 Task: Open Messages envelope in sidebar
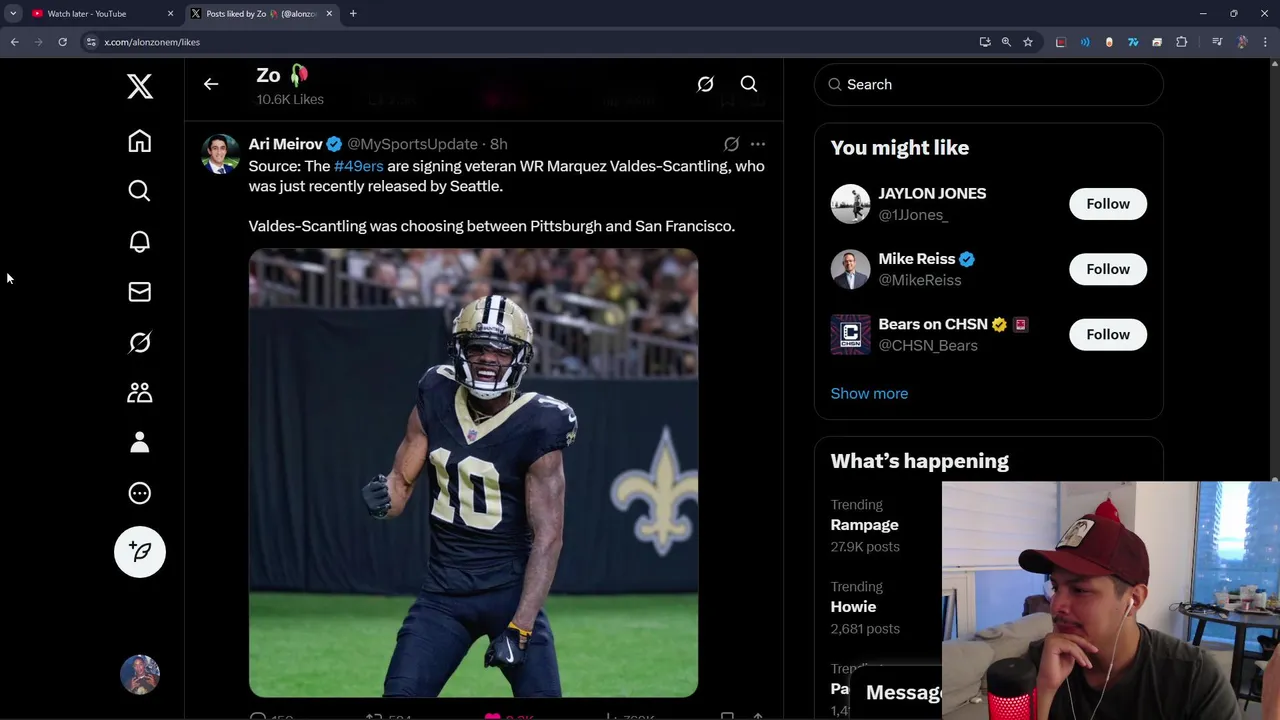140,292
